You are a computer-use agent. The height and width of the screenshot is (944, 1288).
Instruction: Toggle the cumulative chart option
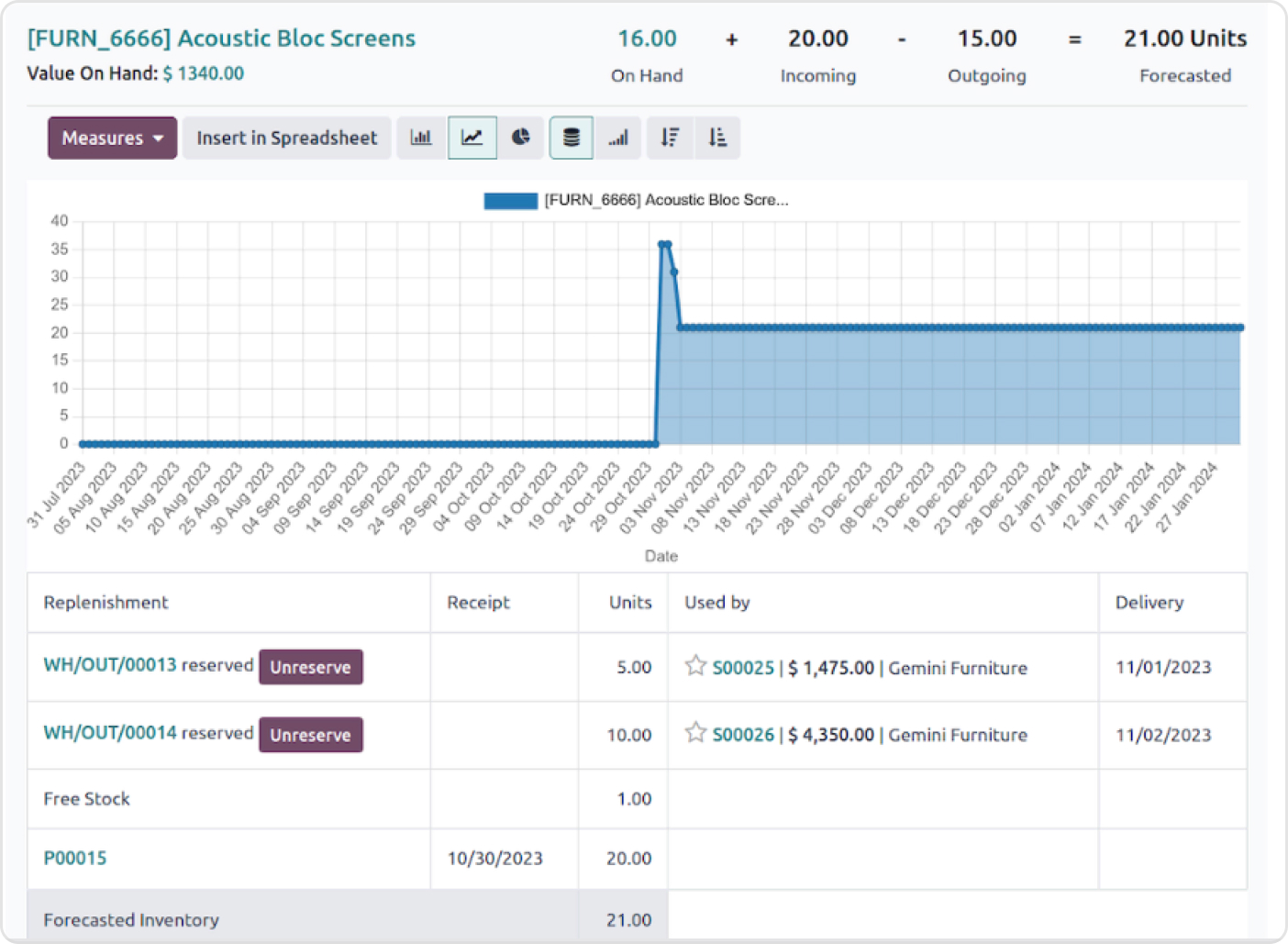[619, 138]
